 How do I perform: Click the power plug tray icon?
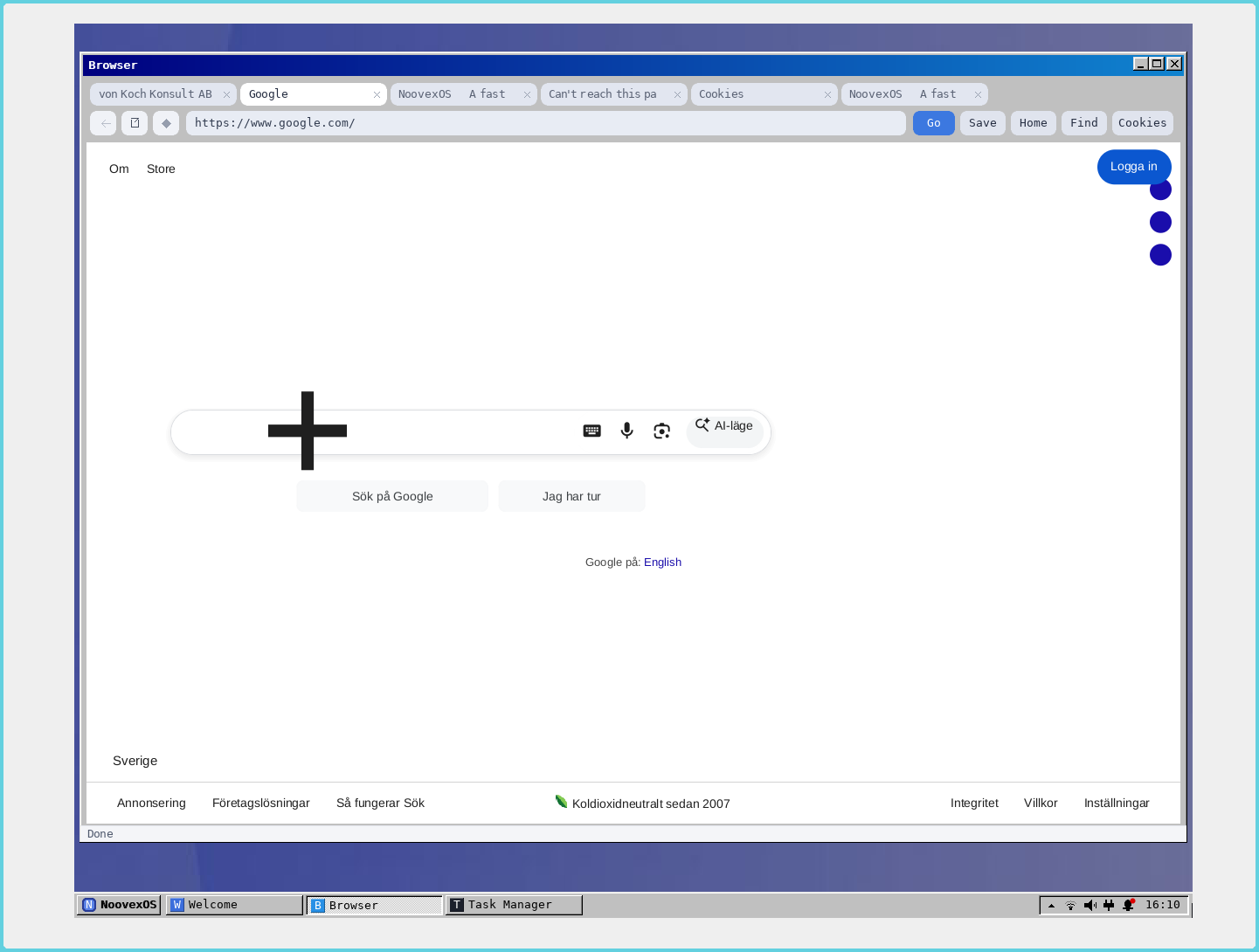pos(1109,906)
